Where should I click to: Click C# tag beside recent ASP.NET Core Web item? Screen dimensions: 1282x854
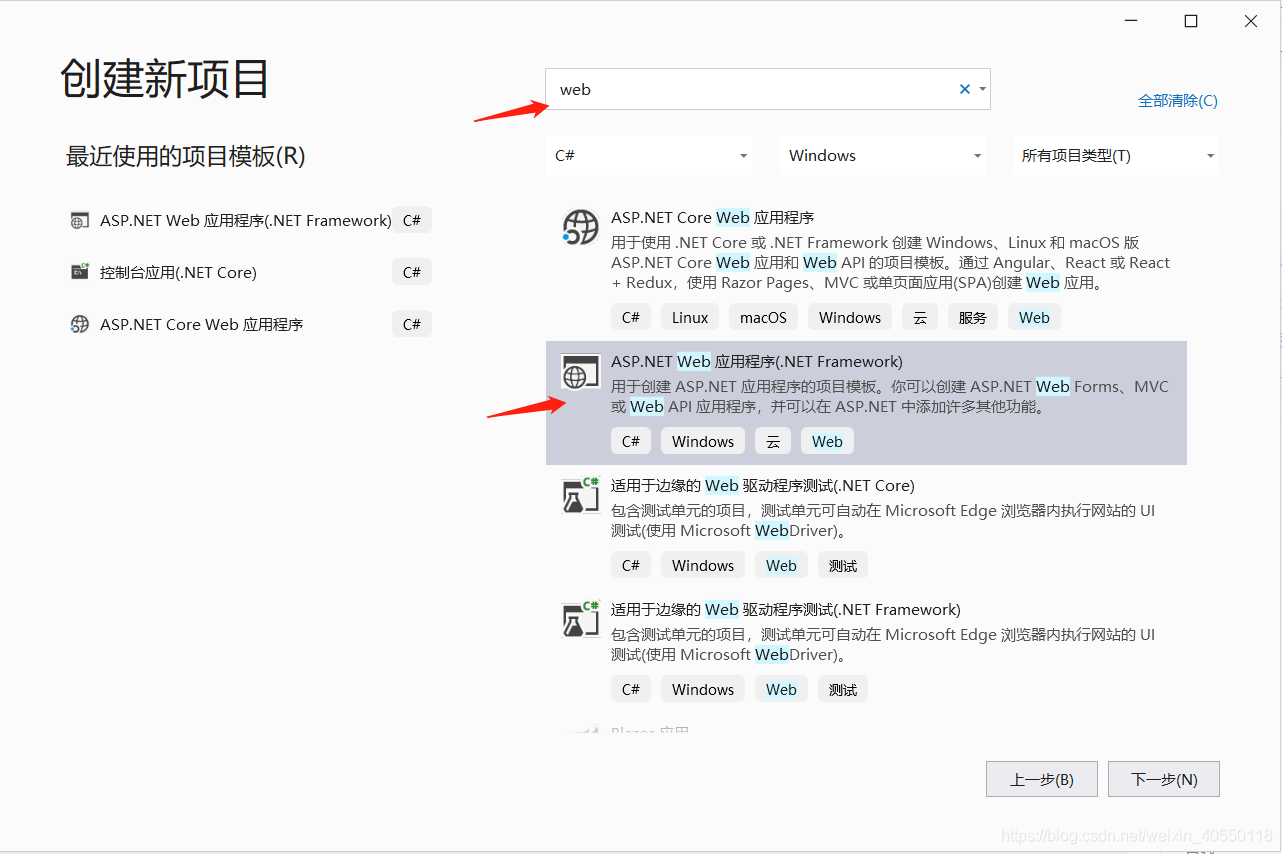(x=412, y=324)
